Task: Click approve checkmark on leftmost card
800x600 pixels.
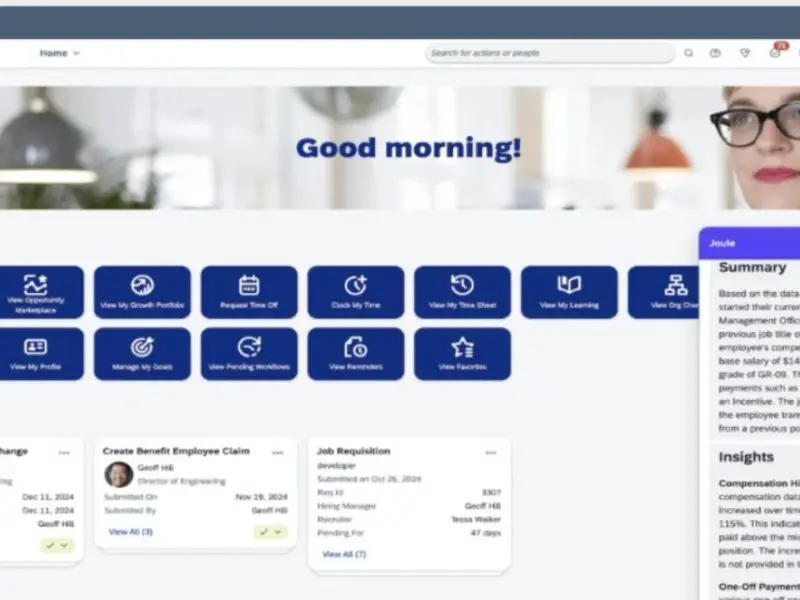Action: tap(50, 545)
